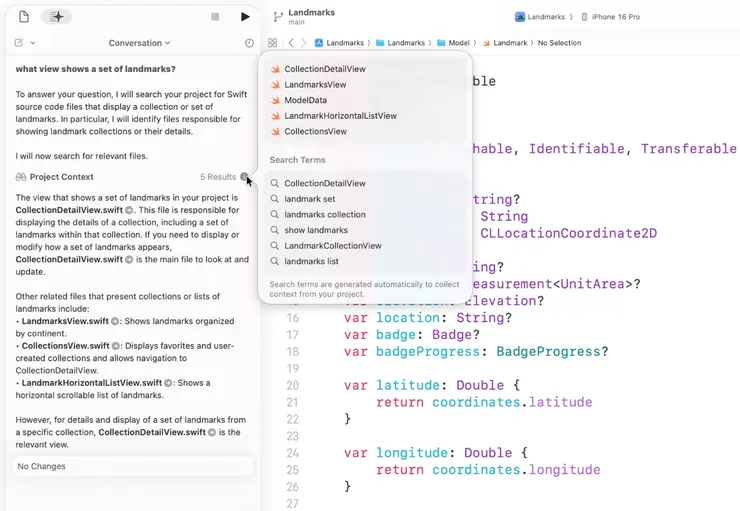Click 5 Results label
The height and width of the screenshot is (511, 740).
coord(218,177)
